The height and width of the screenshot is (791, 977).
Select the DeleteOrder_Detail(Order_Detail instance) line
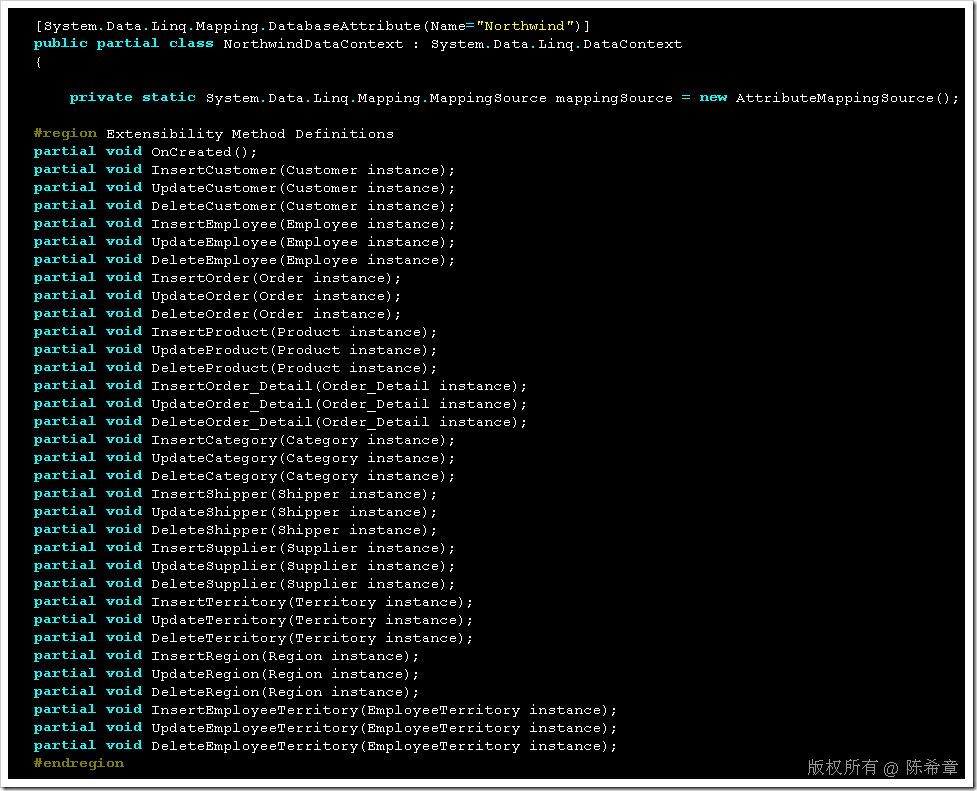(x=280, y=422)
